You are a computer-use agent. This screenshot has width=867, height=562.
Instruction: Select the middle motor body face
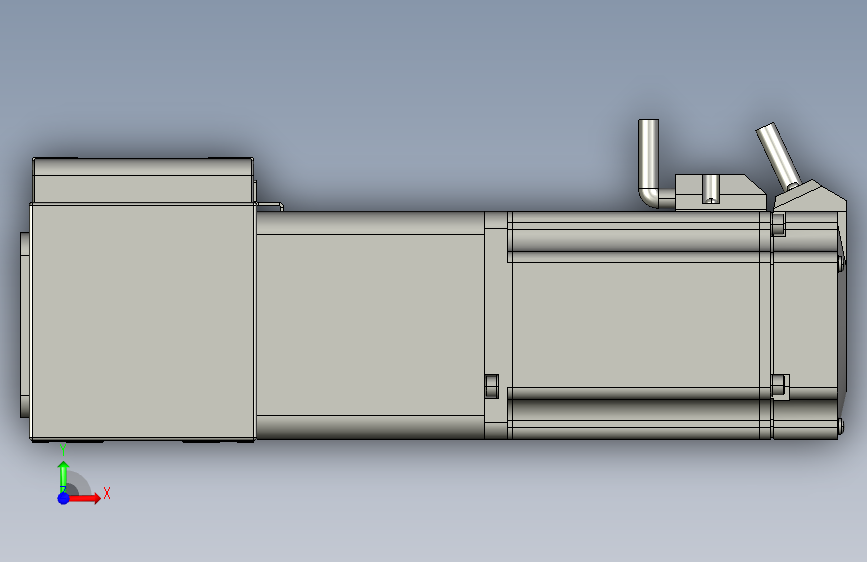click(370, 325)
